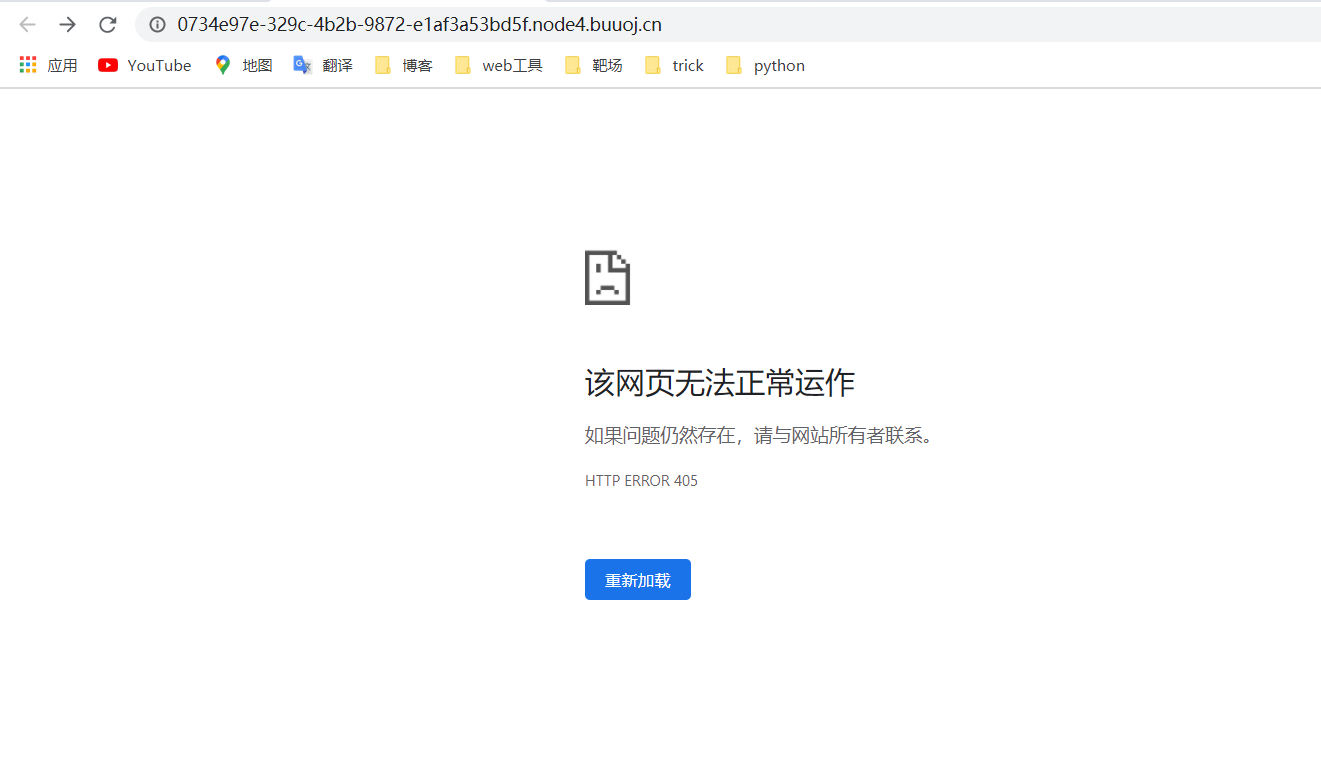
Task: Open the trick bookmarks folder
Action: (688, 65)
